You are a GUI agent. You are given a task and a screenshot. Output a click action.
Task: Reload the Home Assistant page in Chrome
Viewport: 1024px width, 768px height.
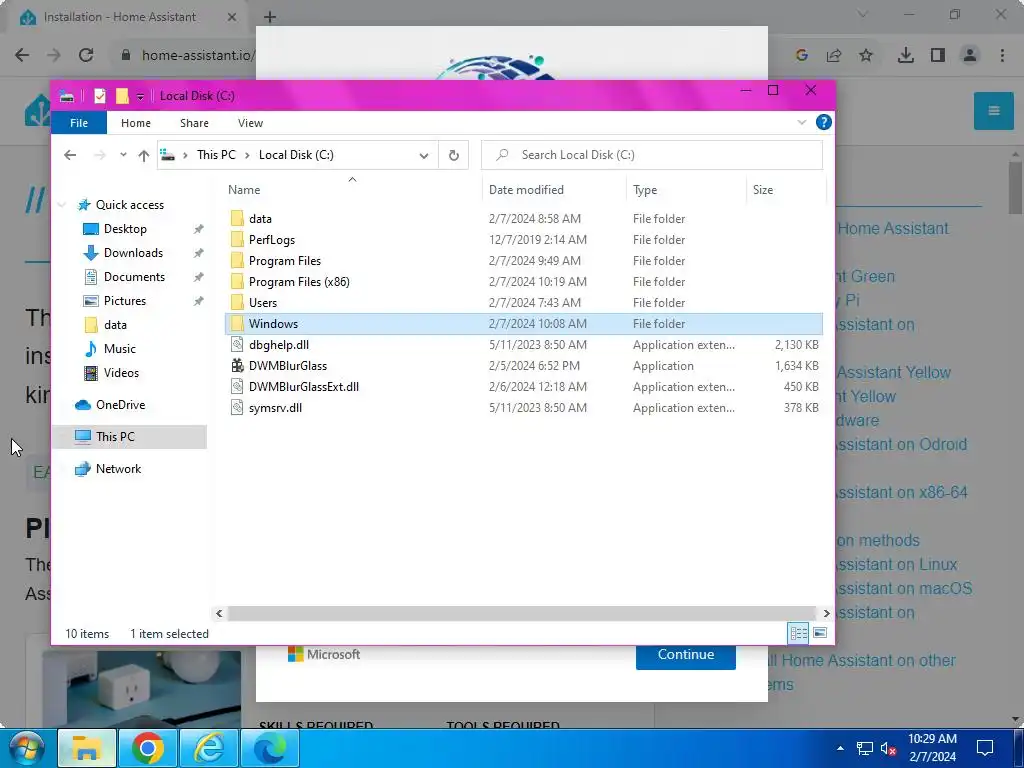(x=86, y=55)
